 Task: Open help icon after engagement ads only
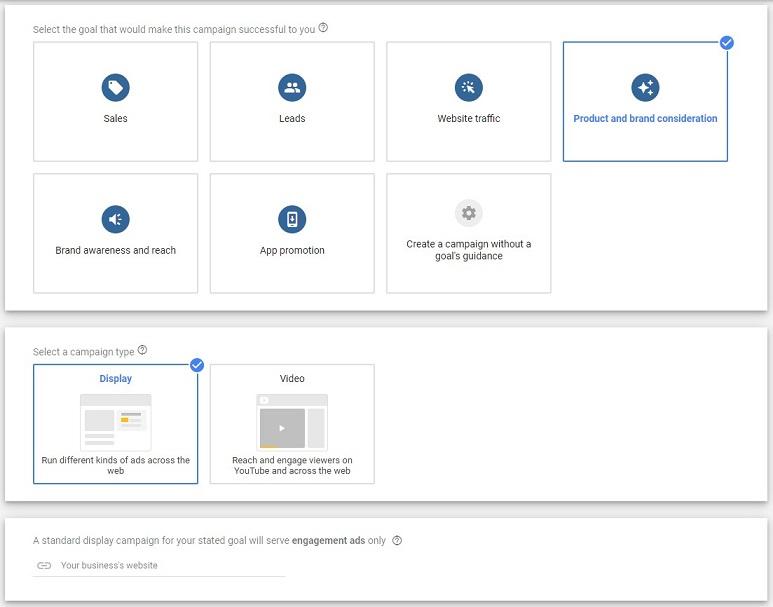point(397,540)
